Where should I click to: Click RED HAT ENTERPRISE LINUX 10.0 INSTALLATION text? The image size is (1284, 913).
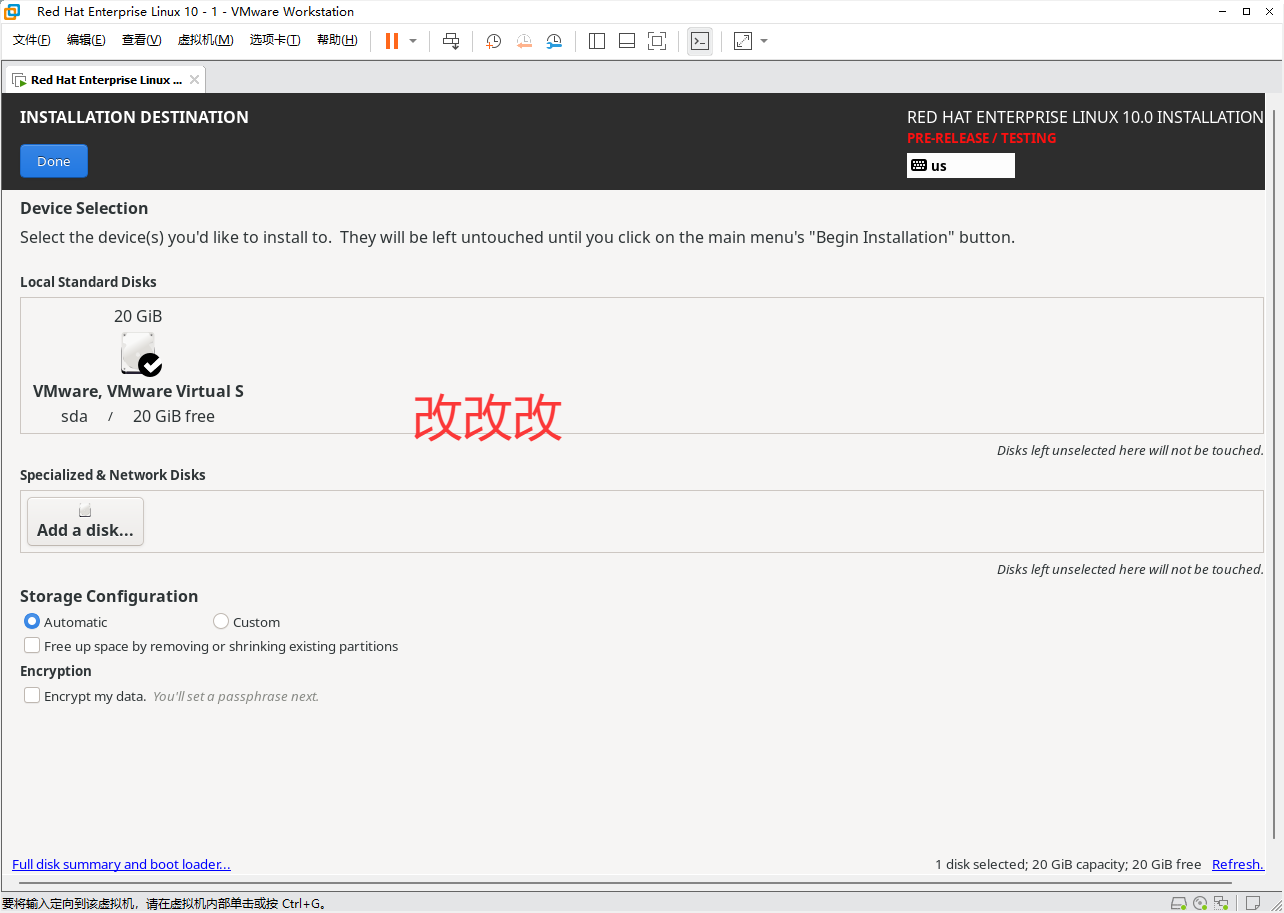[1085, 117]
